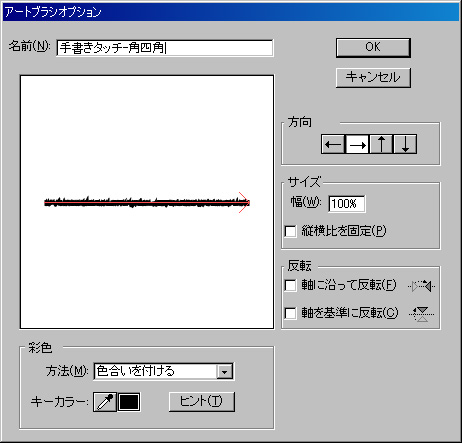
Task: Click the black key color swatch
Action: pos(129,402)
